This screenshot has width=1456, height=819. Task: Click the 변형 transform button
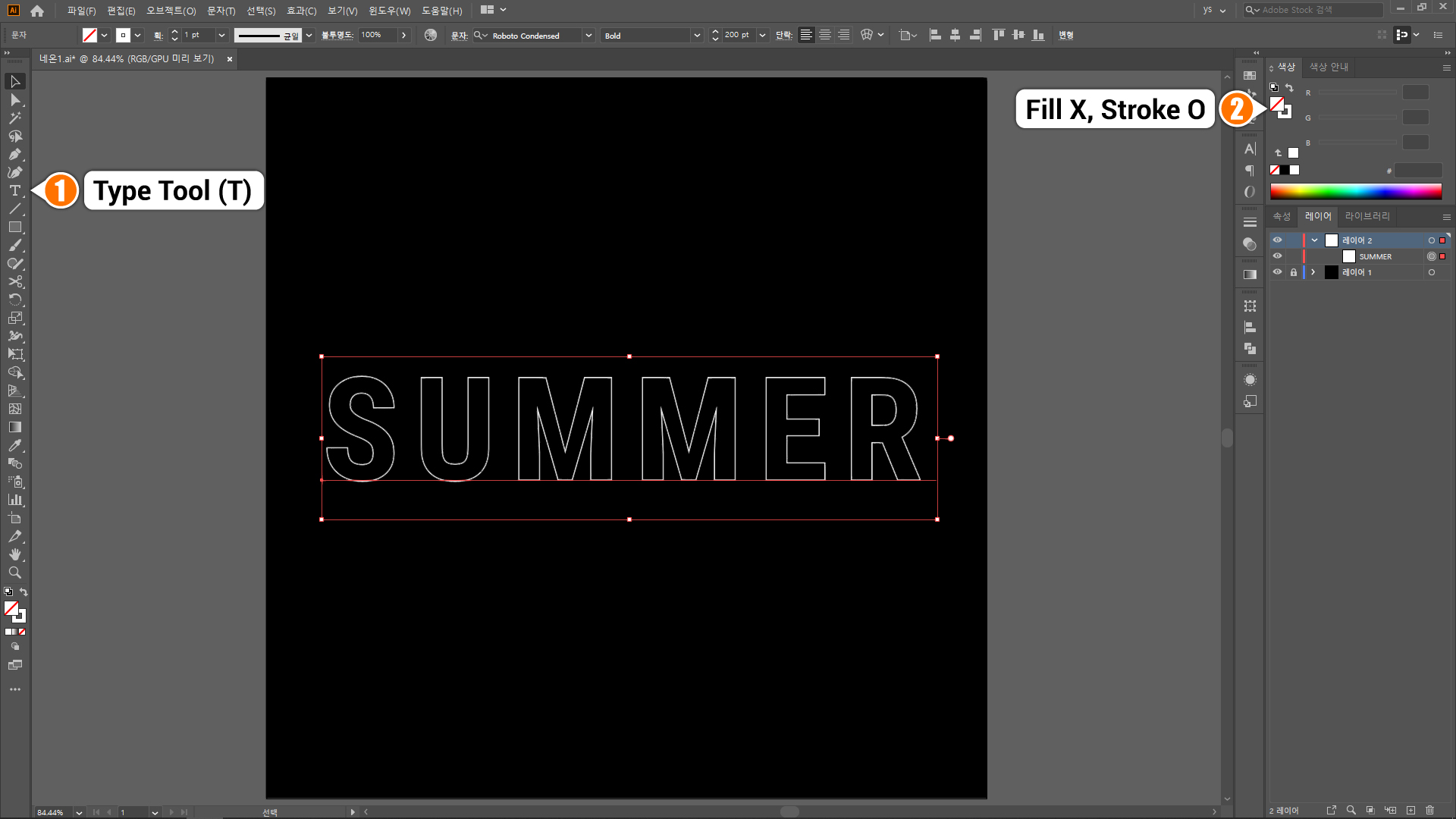click(x=1065, y=35)
